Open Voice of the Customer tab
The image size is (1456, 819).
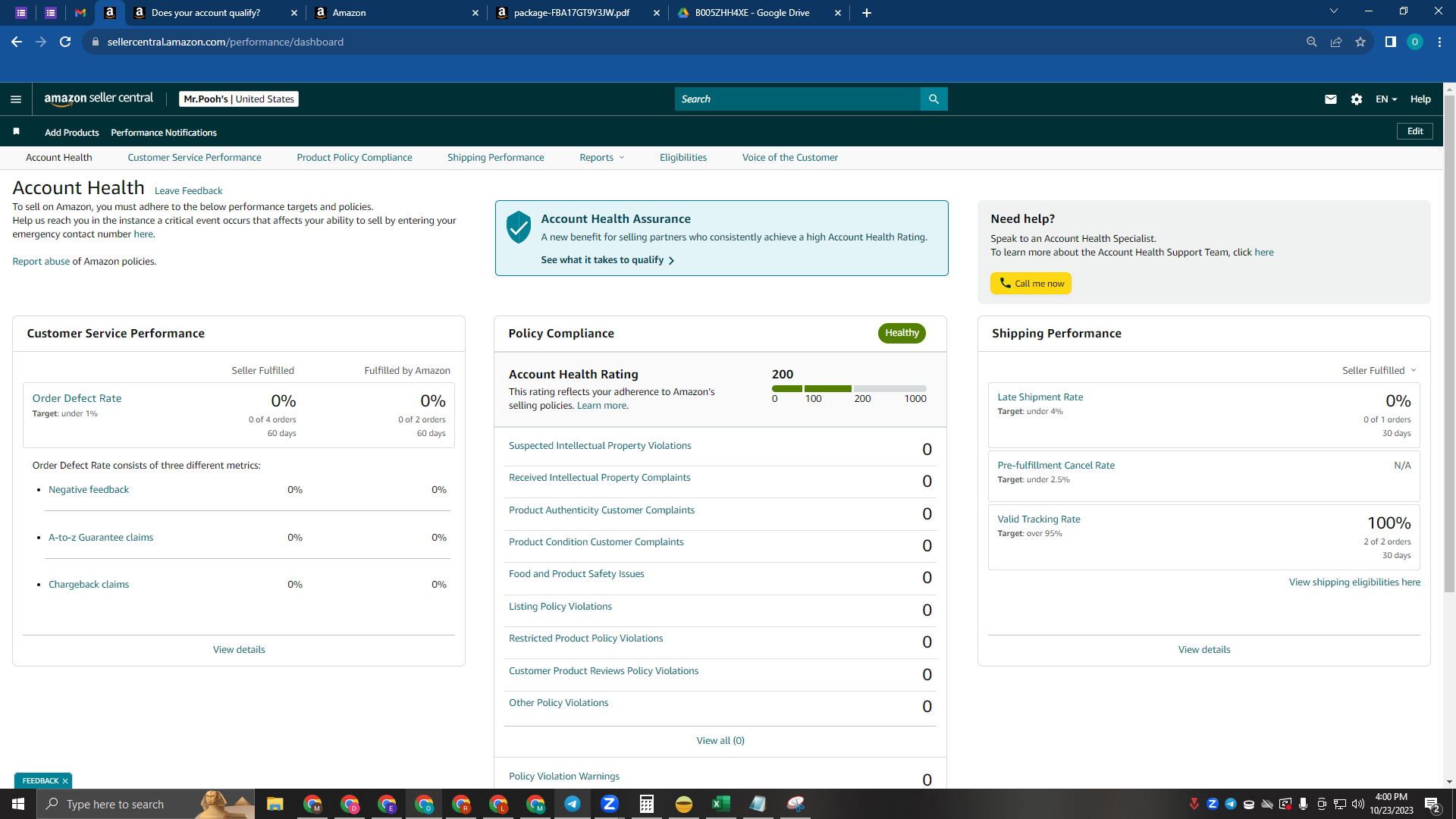click(789, 158)
